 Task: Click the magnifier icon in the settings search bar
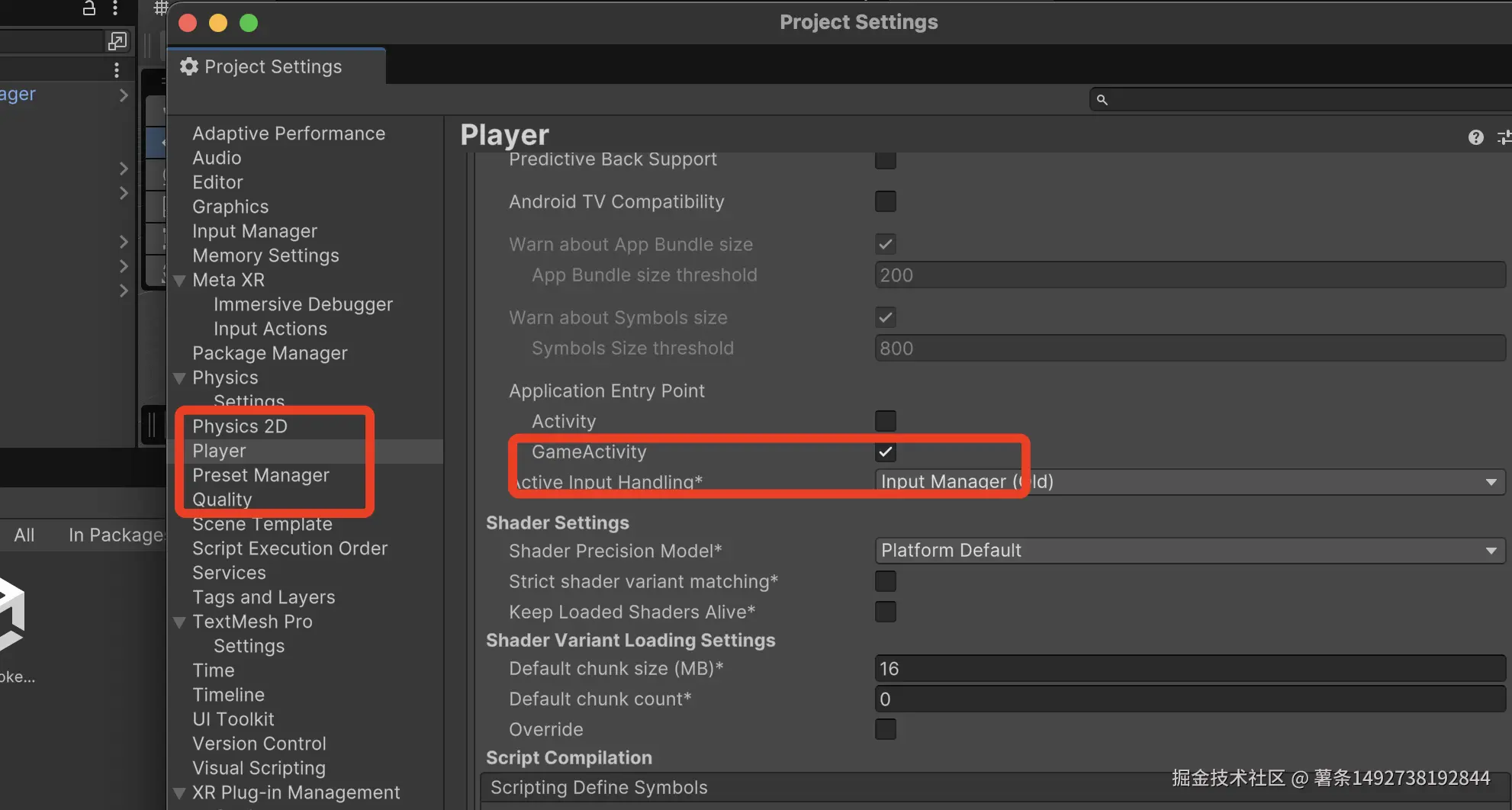pos(1102,99)
